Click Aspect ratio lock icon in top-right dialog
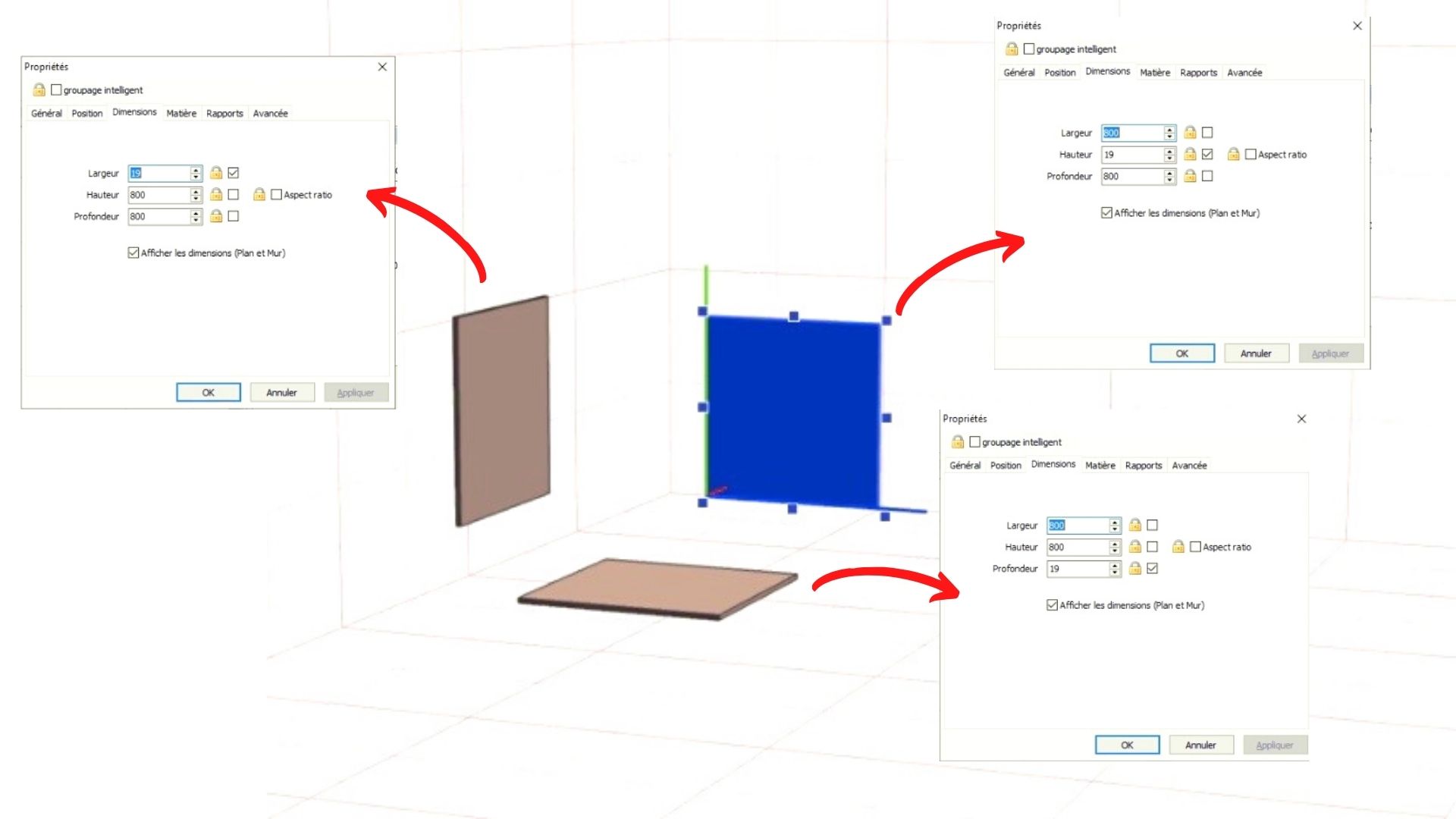1456x819 pixels. point(1233,155)
